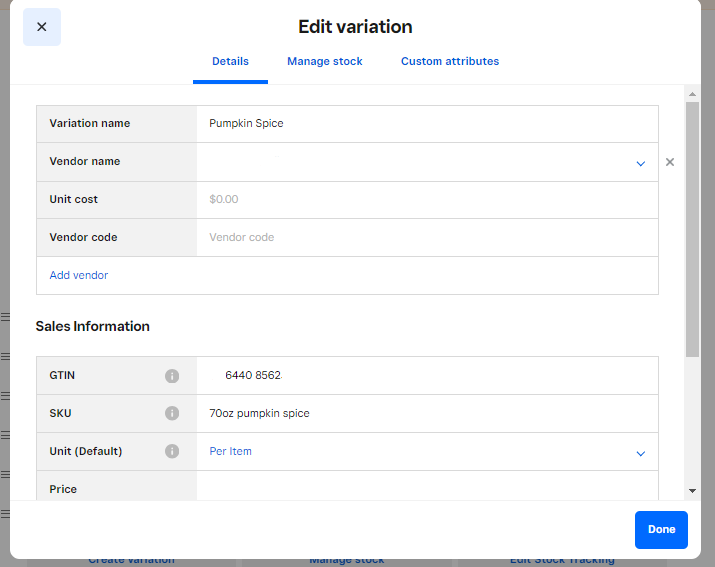The height and width of the screenshot is (567, 715).
Task: Click the dialog's vertical scrollbar thumb
Action: pos(692,228)
